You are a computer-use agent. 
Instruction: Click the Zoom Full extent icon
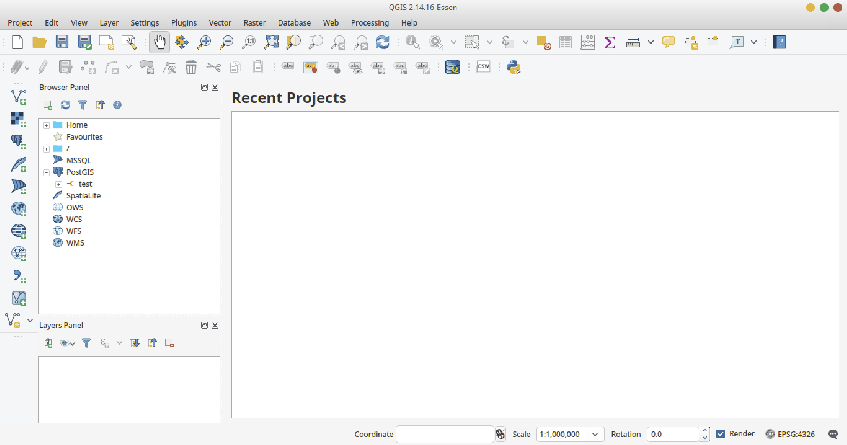tap(271, 42)
